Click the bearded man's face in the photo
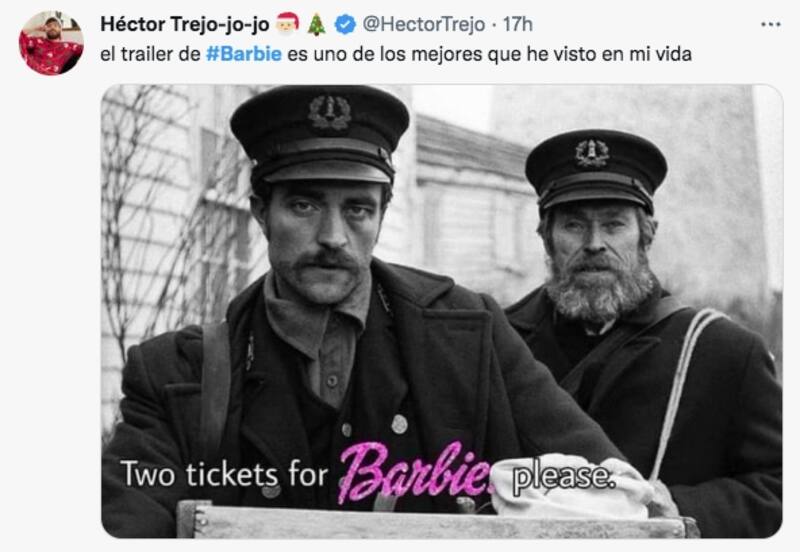The image size is (800, 552). coord(597,260)
